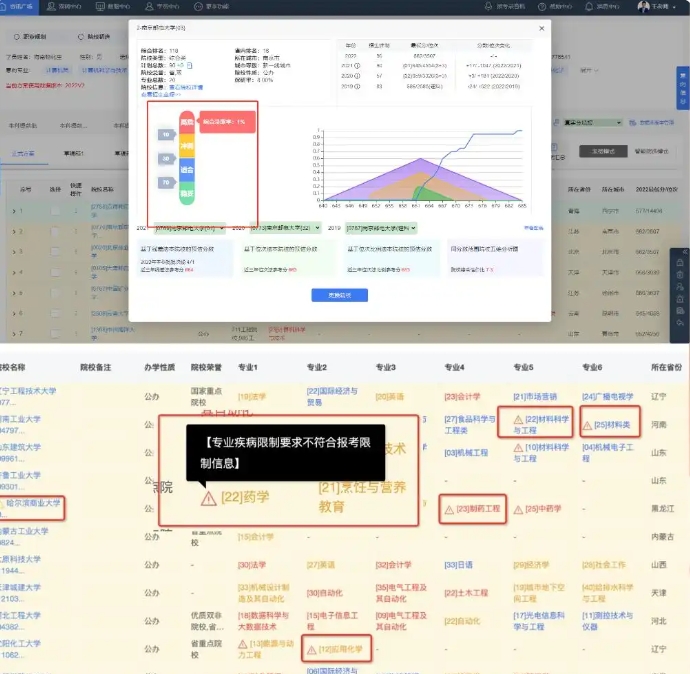This screenshot has height=674, width=690.
Task: Click warning icon beside [25]中药学
Action: point(517,509)
